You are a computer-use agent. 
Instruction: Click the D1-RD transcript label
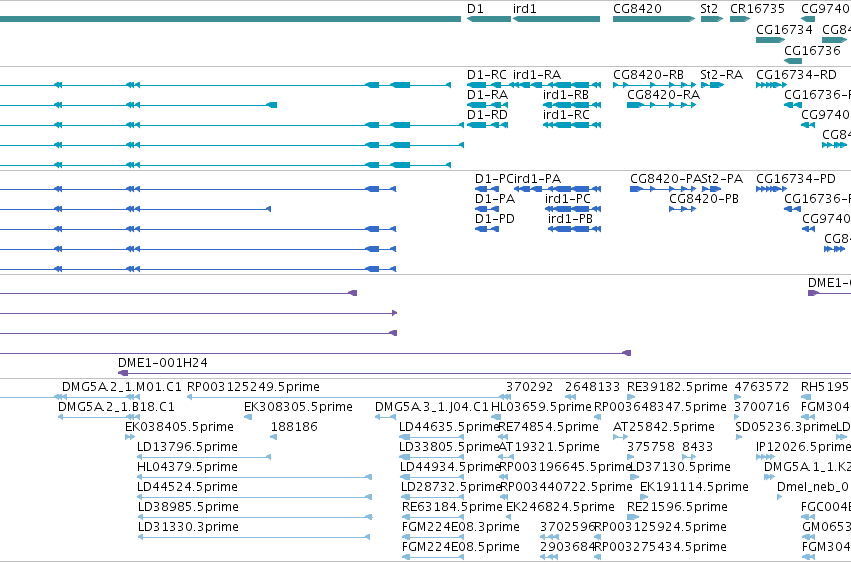(487, 115)
